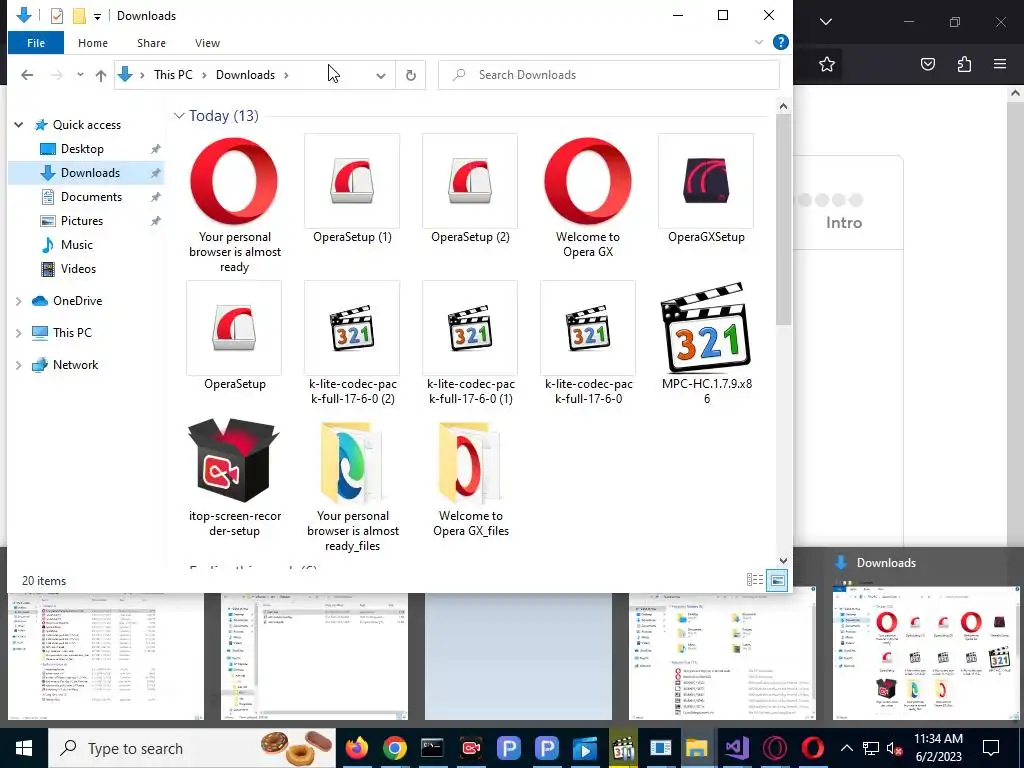1024x768 pixels.
Task: Open Firefox hamburger application menu
Action: coord(1000,64)
